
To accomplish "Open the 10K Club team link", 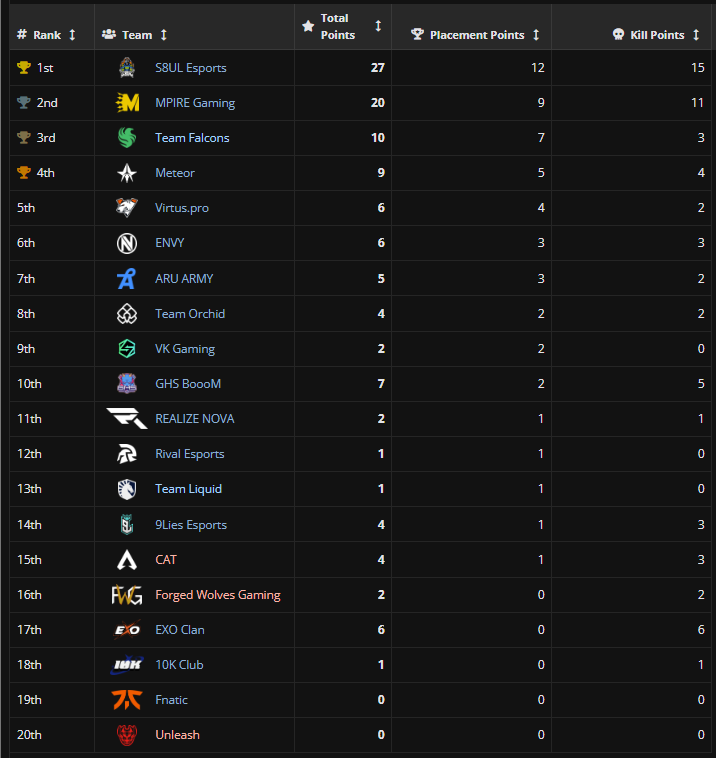I will (179, 665).
